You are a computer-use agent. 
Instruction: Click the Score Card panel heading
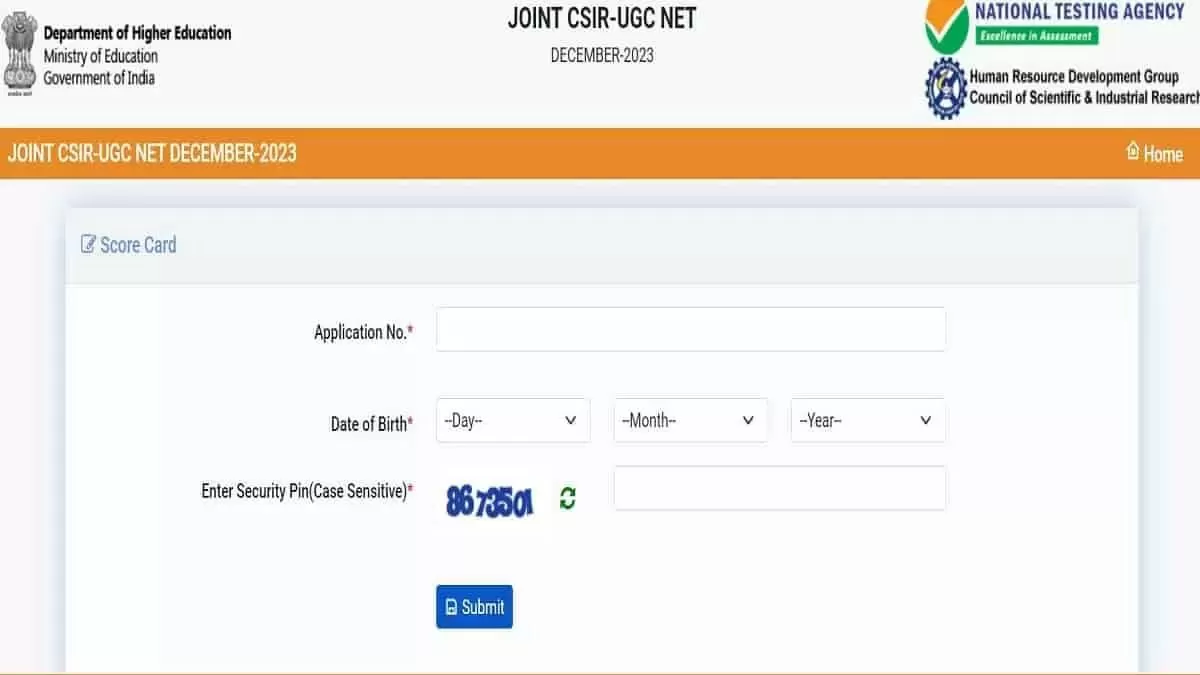click(138, 245)
